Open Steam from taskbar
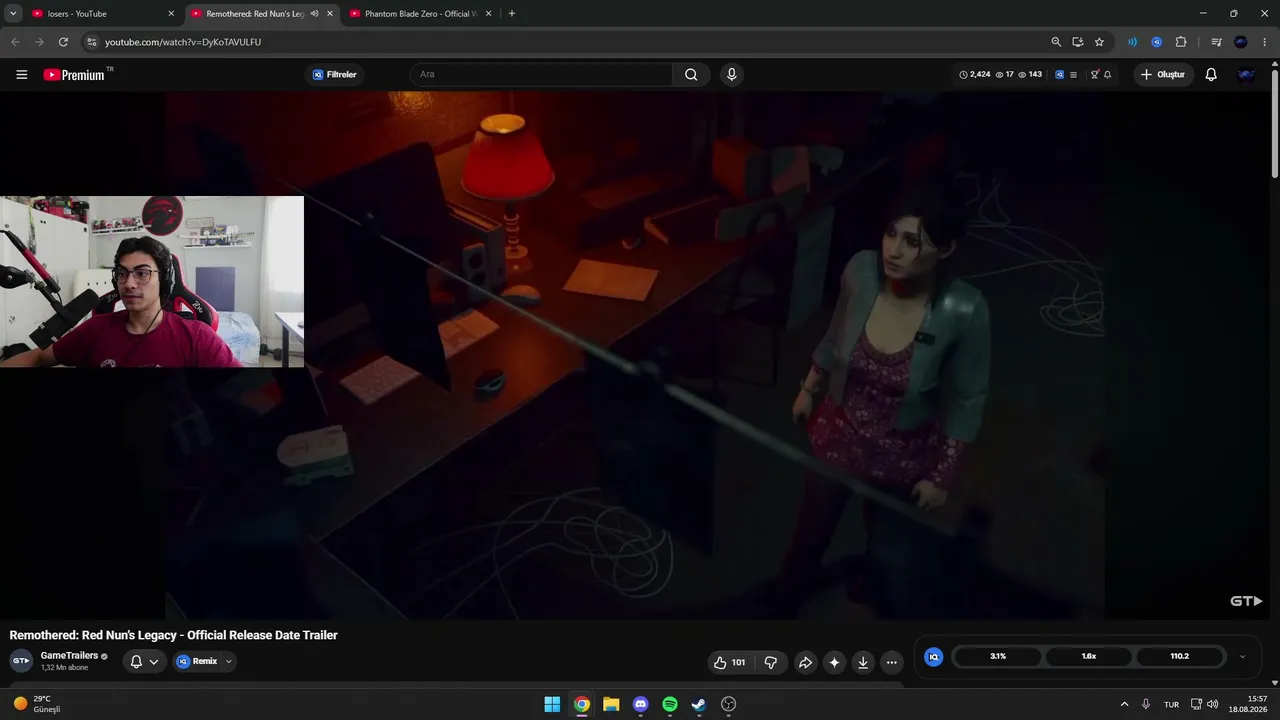1280x720 pixels. [x=699, y=704]
